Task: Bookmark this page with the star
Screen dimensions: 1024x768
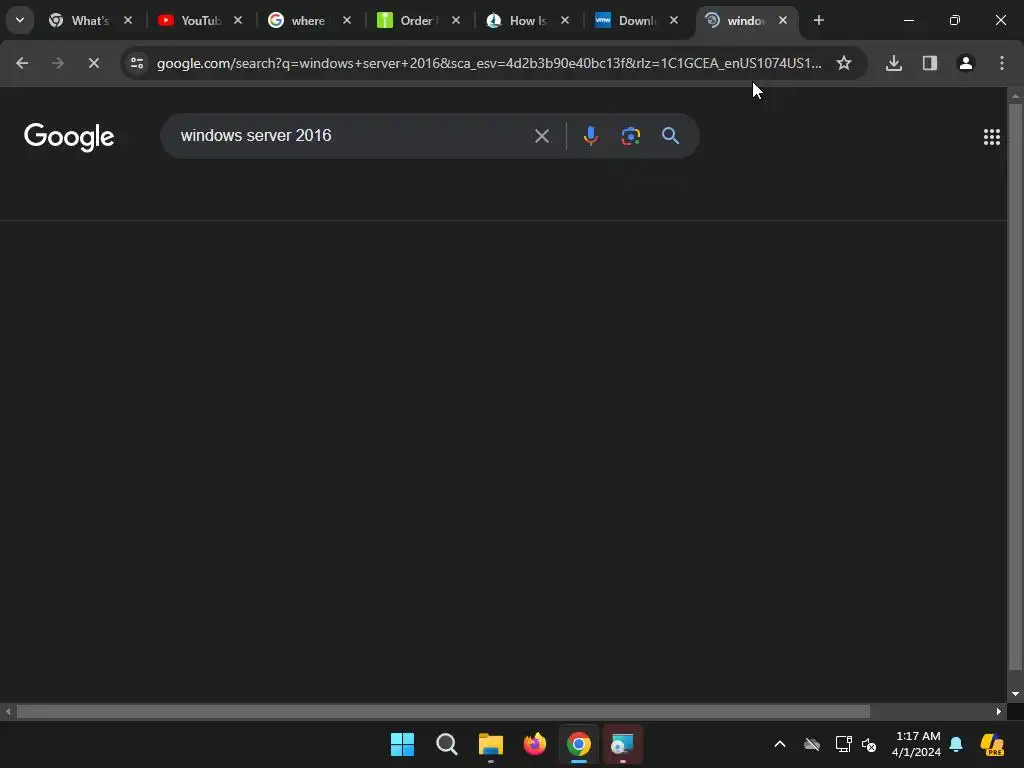Action: pyautogui.click(x=844, y=63)
